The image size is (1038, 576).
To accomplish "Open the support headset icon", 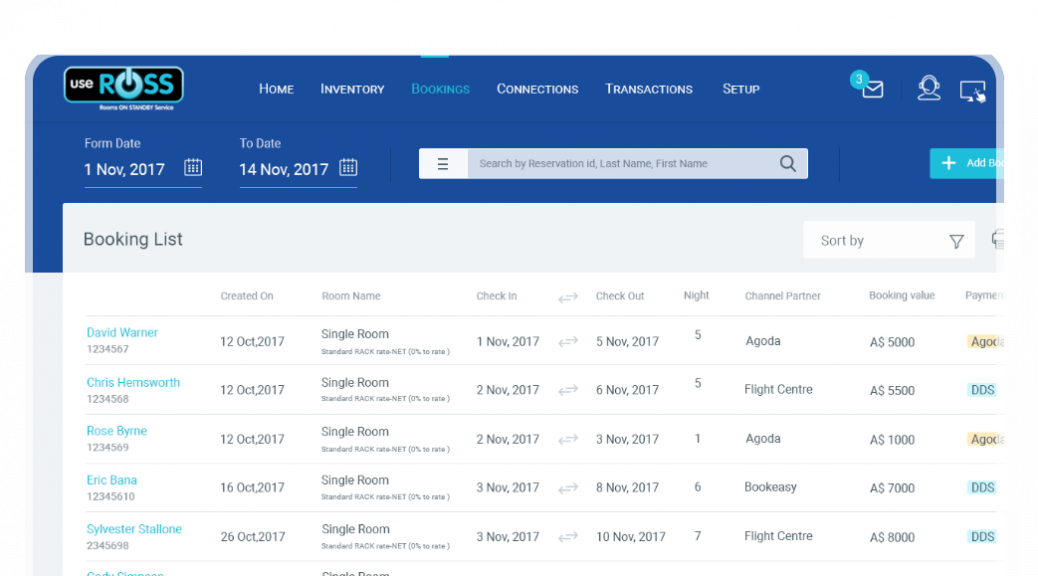I will click(x=929, y=88).
